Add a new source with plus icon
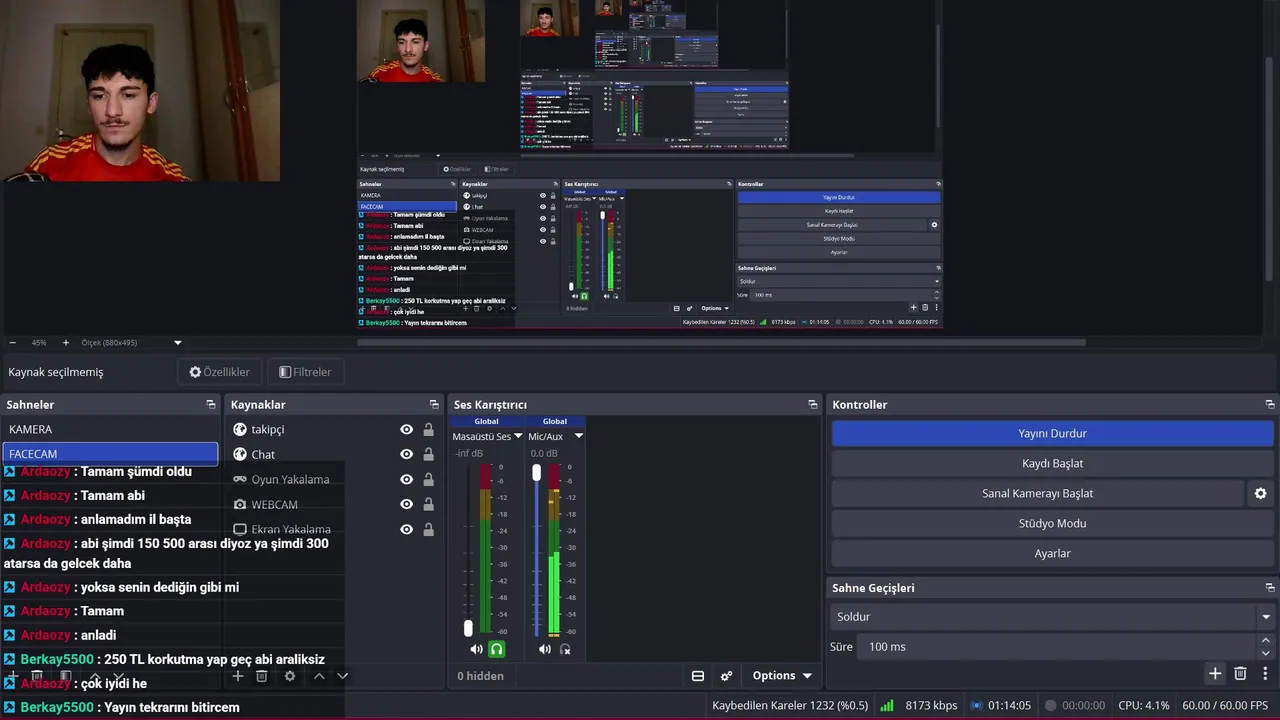 click(238, 676)
